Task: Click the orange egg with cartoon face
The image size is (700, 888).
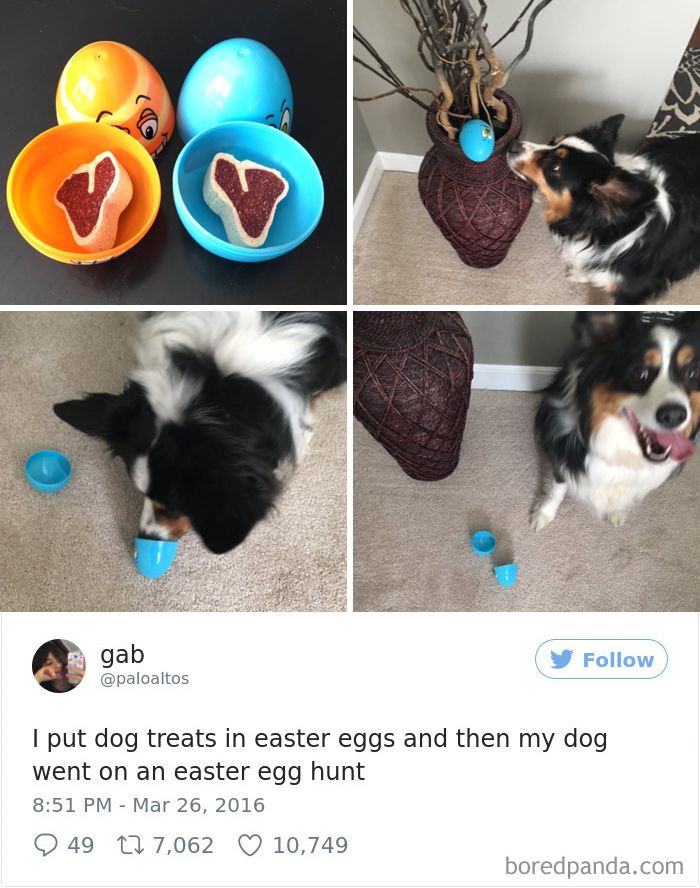Action: [x=116, y=96]
